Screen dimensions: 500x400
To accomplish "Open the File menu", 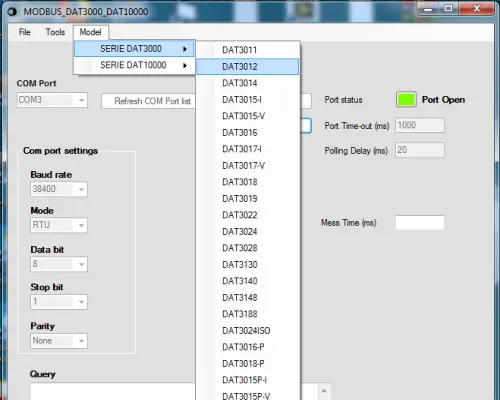I will tap(25, 32).
